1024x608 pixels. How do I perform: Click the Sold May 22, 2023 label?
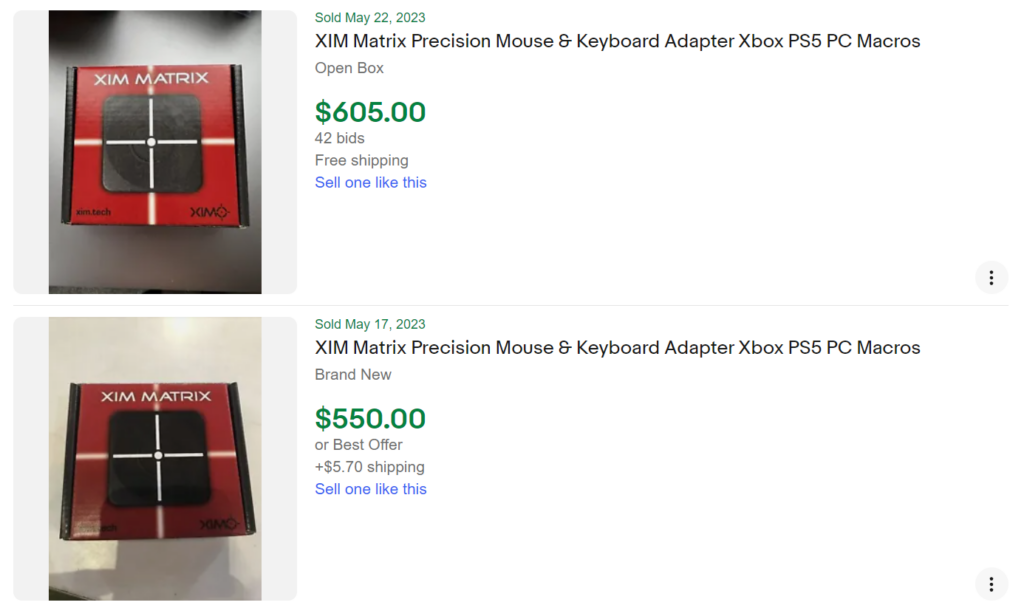coord(368,17)
